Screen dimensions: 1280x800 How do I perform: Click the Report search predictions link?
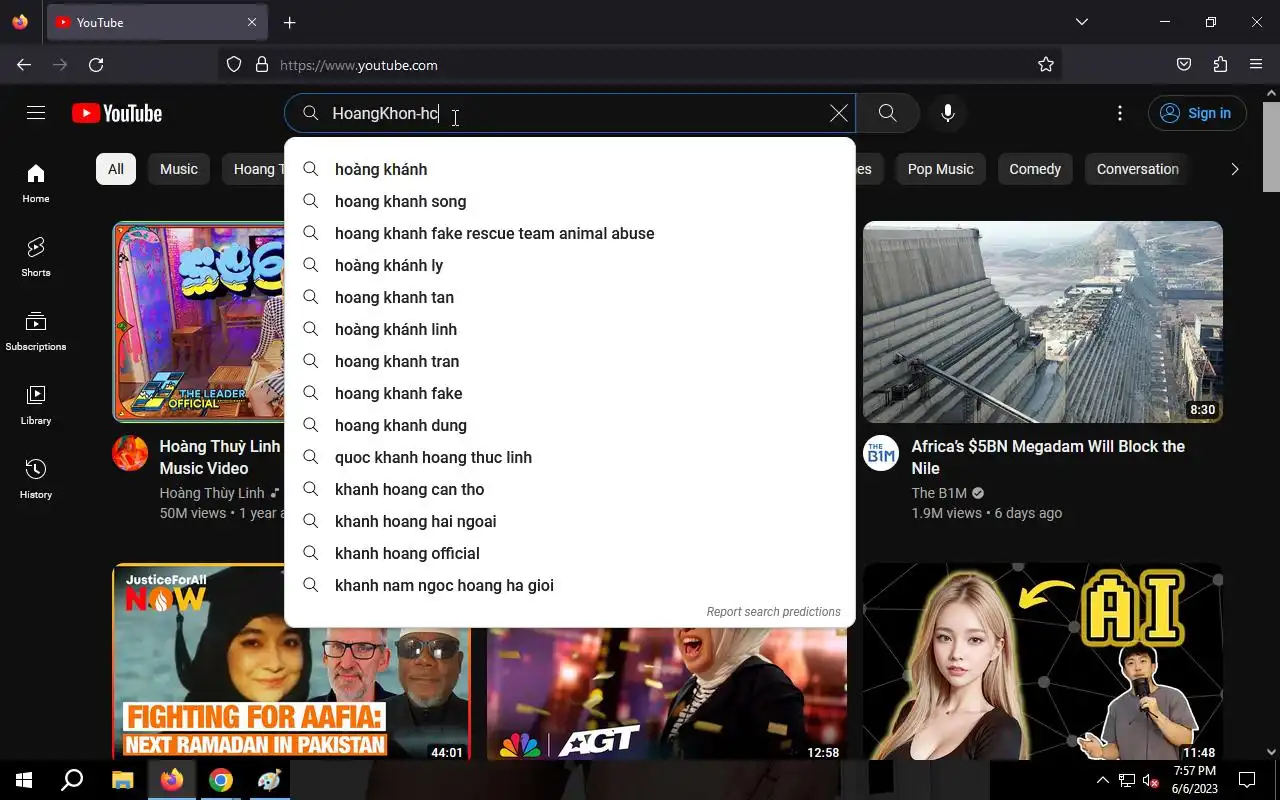pyautogui.click(x=773, y=611)
